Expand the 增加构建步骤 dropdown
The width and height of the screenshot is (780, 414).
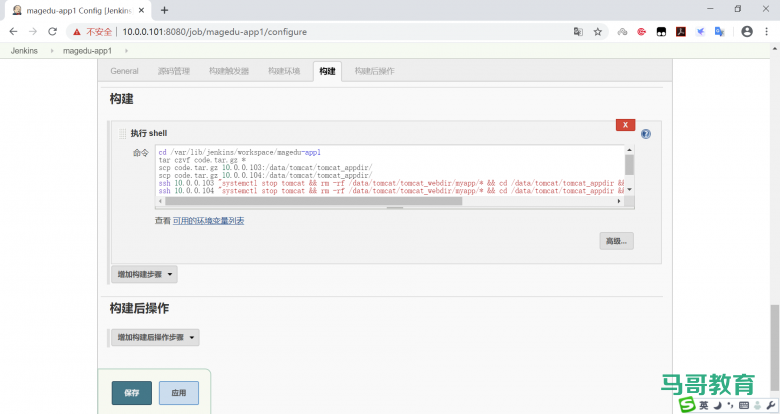pos(144,274)
